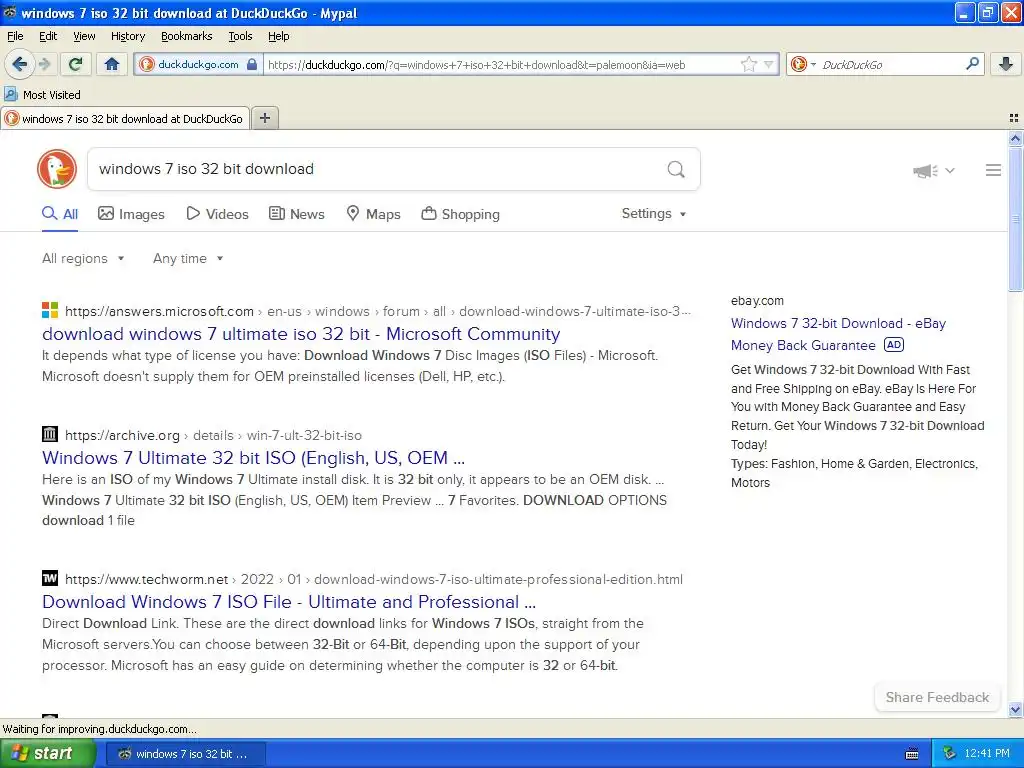The width and height of the screenshot is (1024, 768).
Task: Open the View menu
Action: [x=84, y=36]
